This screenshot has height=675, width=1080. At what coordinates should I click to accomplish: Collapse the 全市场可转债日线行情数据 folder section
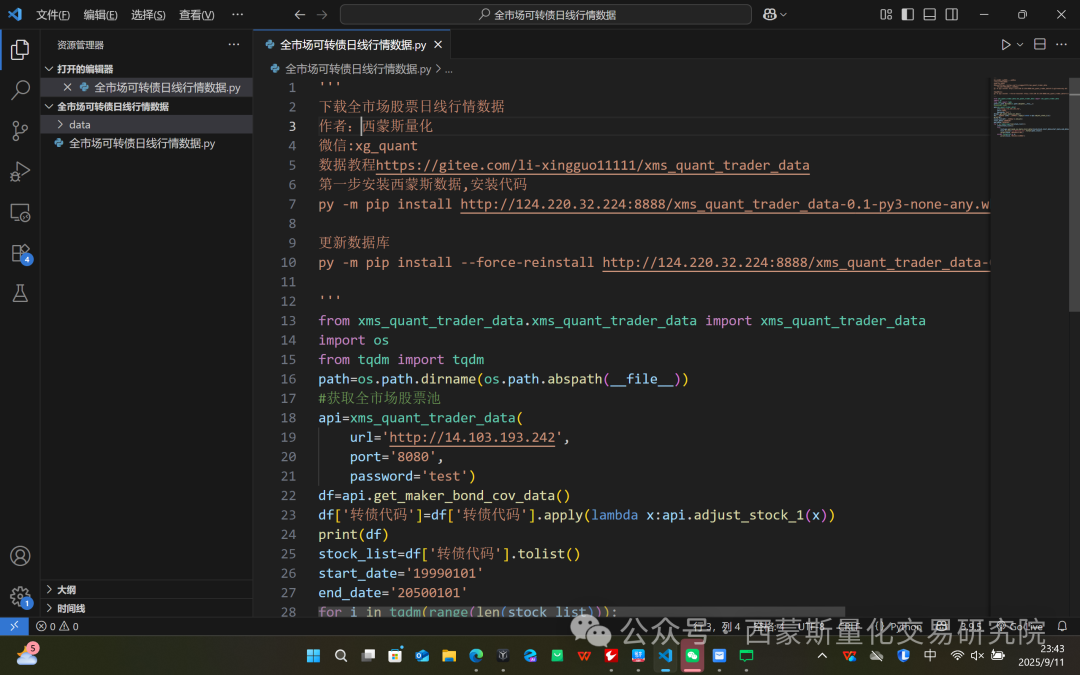pos(49,106)
